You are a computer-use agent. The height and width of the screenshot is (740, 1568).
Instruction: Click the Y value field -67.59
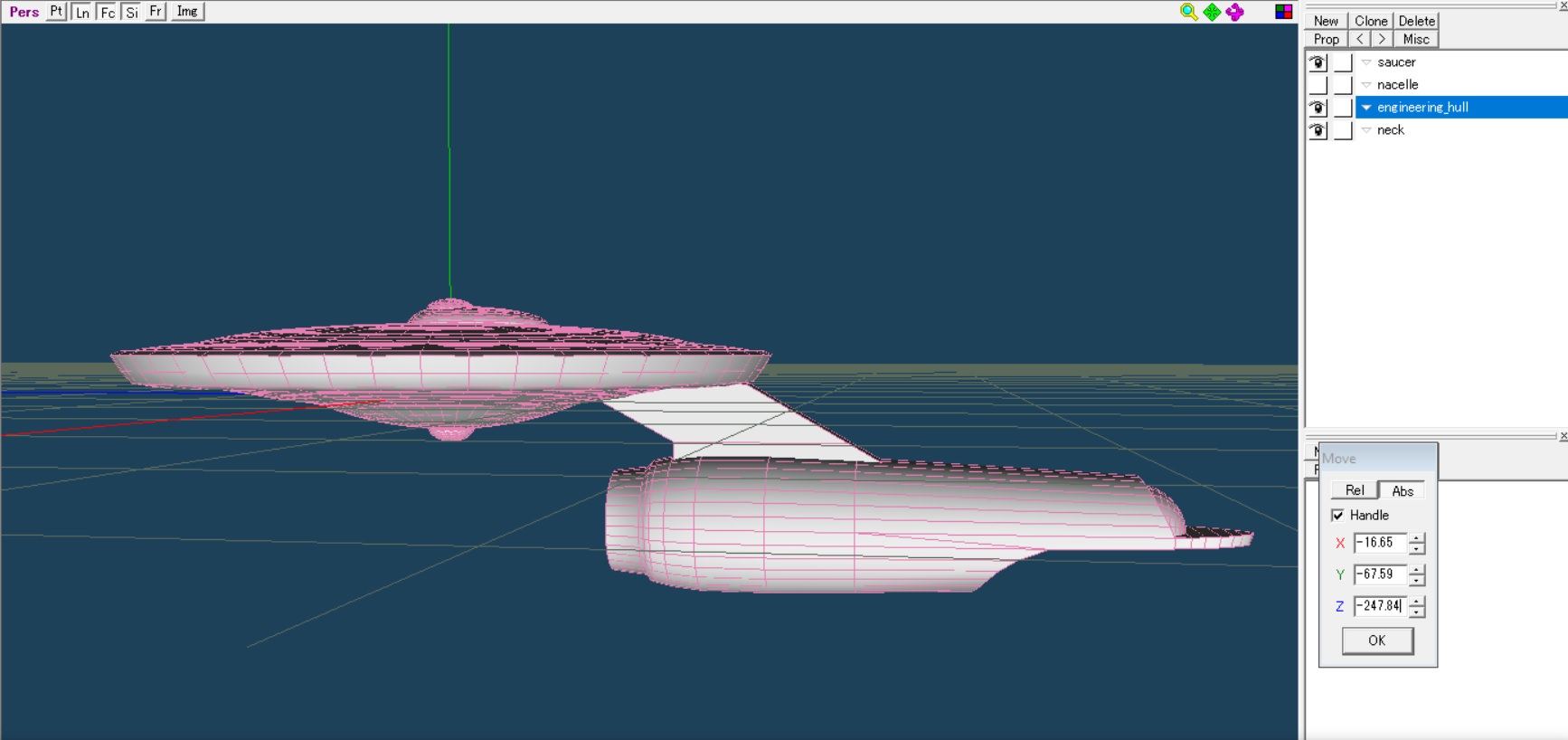pyautogui.click(x=1380, y=574)
